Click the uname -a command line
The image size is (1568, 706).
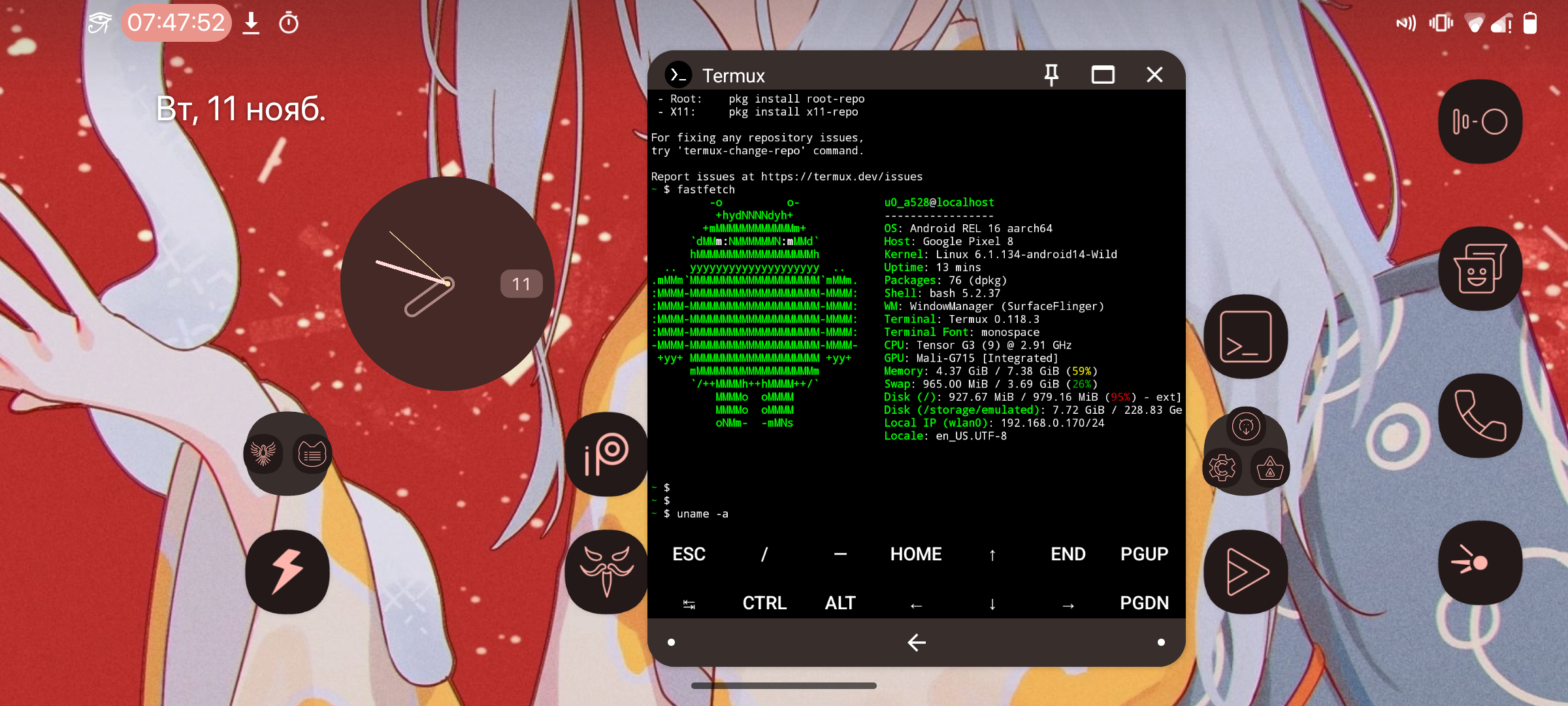(x=702, y=514)
